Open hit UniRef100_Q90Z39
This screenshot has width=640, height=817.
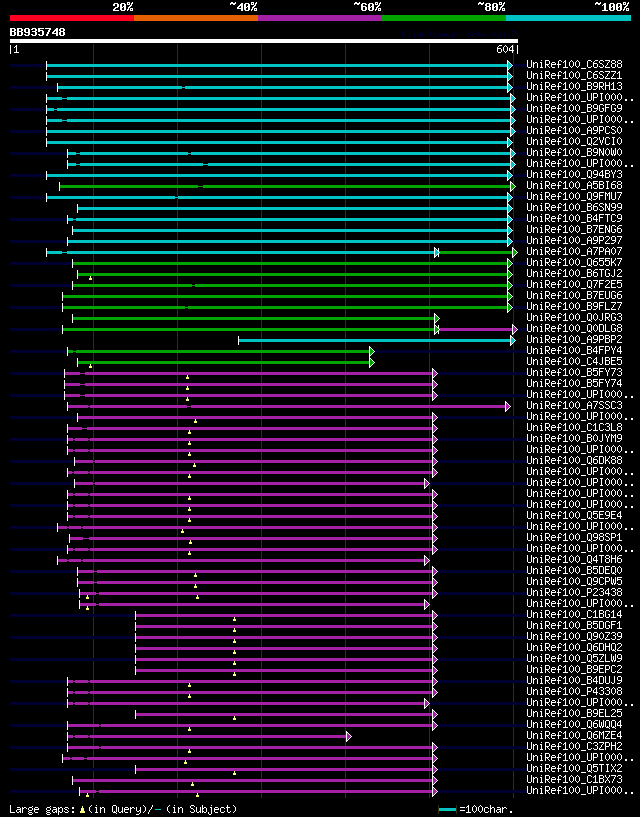tap(574, 637)
